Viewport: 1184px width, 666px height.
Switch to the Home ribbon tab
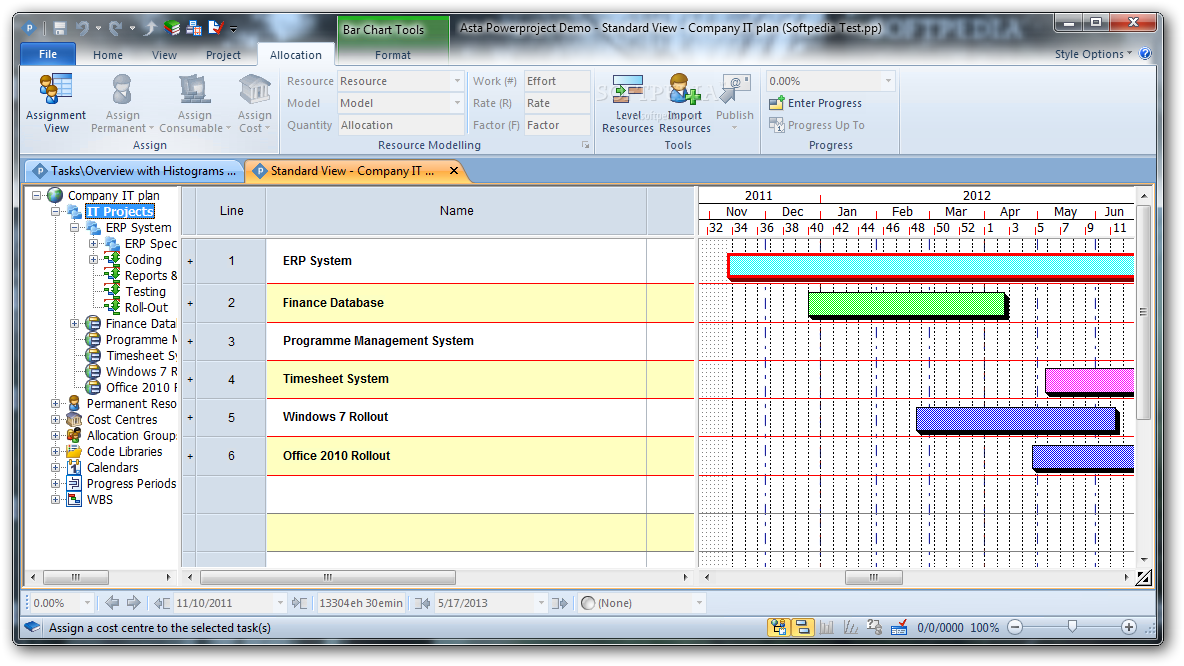108,55
